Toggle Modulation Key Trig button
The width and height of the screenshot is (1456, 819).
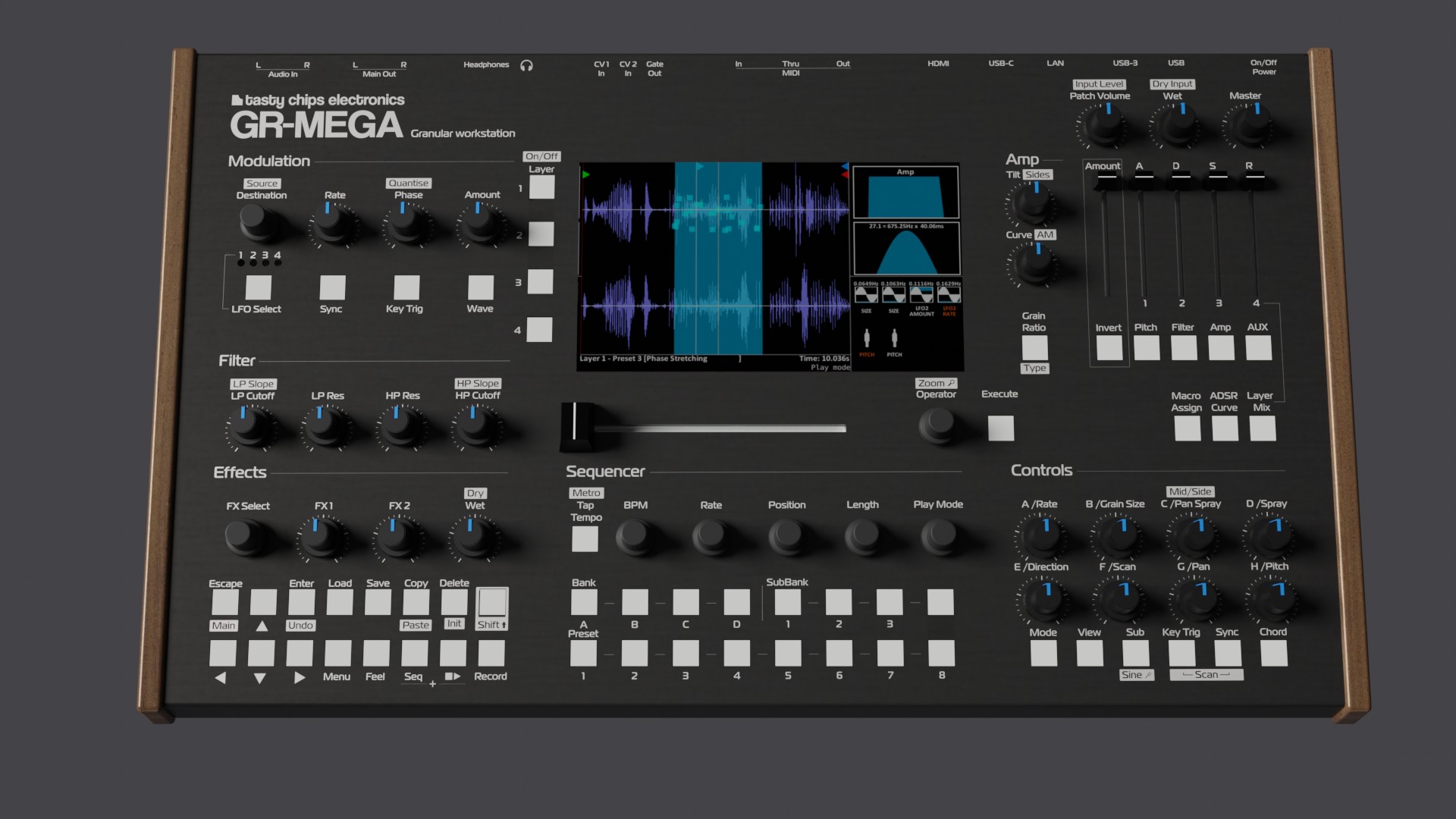406,287
